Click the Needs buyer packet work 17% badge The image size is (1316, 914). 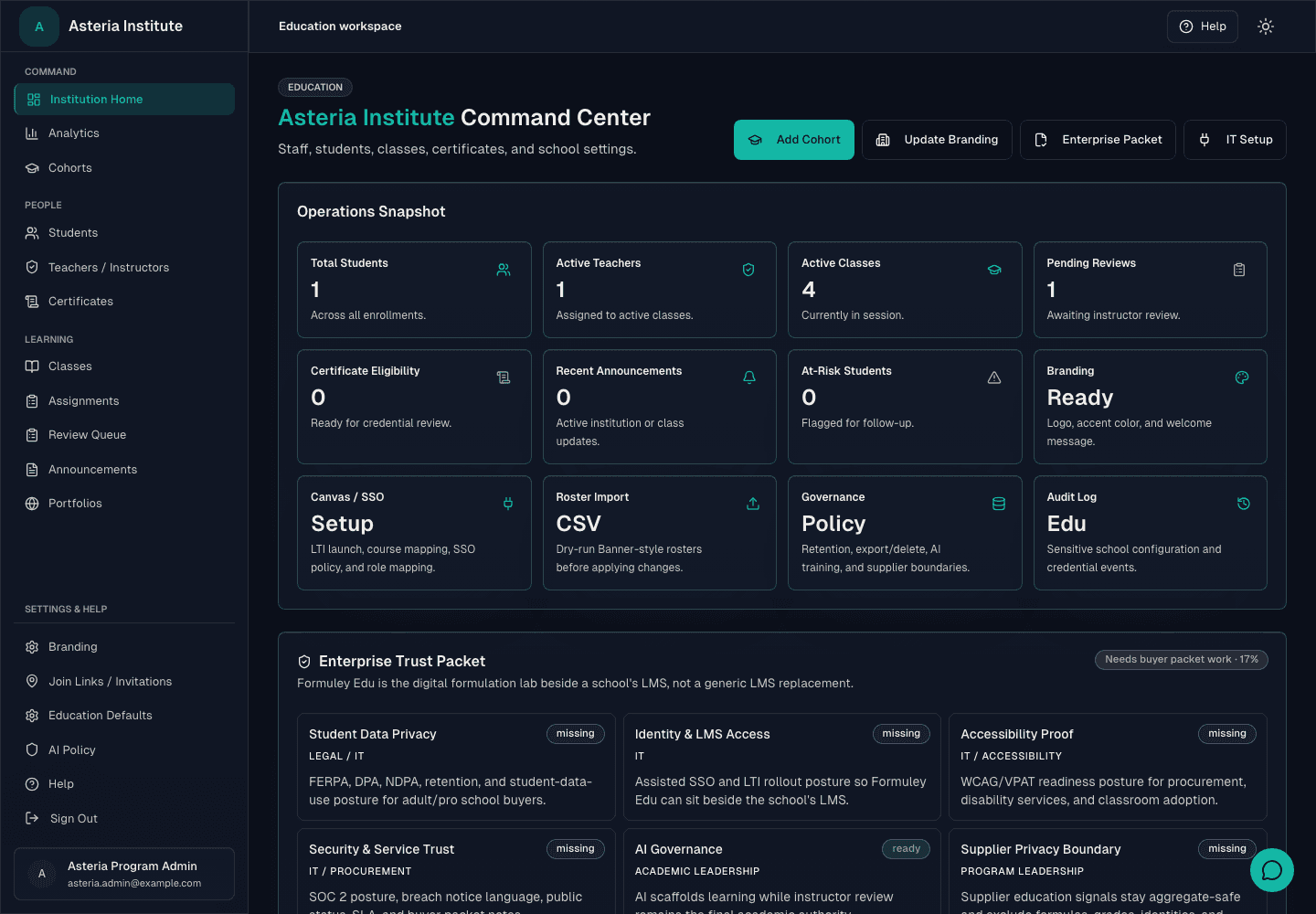click(x=1182, y=660)
